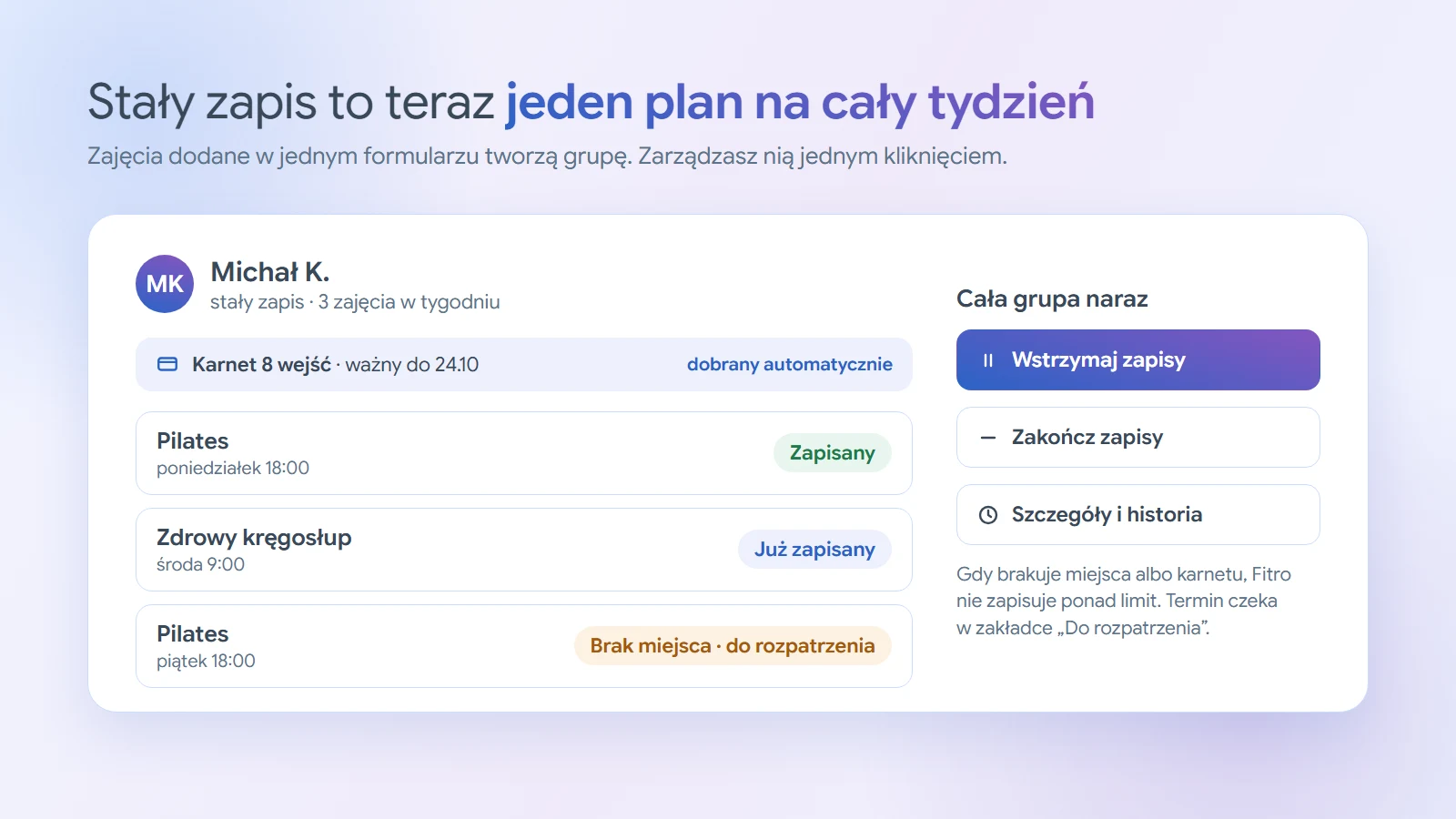Click the pause icon in Wstrzymaj zapisy
Screen dimensions: 1456x819
988,360
